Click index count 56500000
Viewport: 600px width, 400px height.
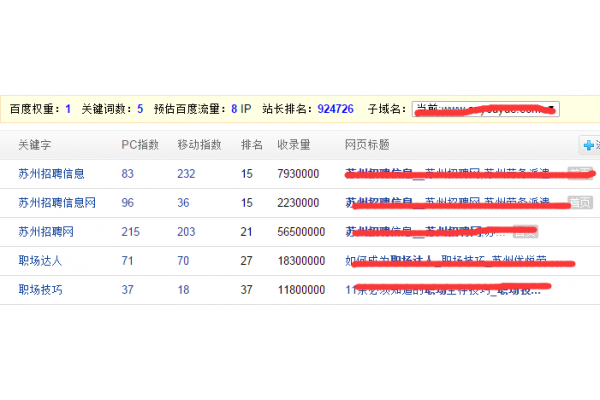point(301,232)
